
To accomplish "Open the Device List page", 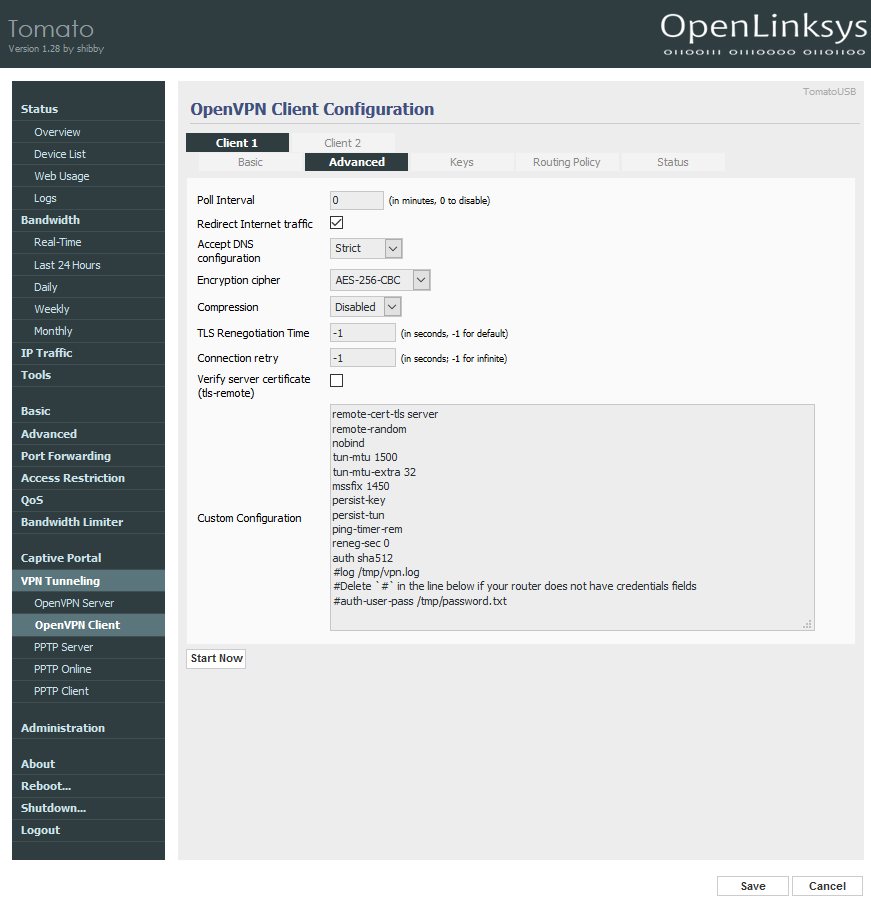I will click(x=60, y=154).
